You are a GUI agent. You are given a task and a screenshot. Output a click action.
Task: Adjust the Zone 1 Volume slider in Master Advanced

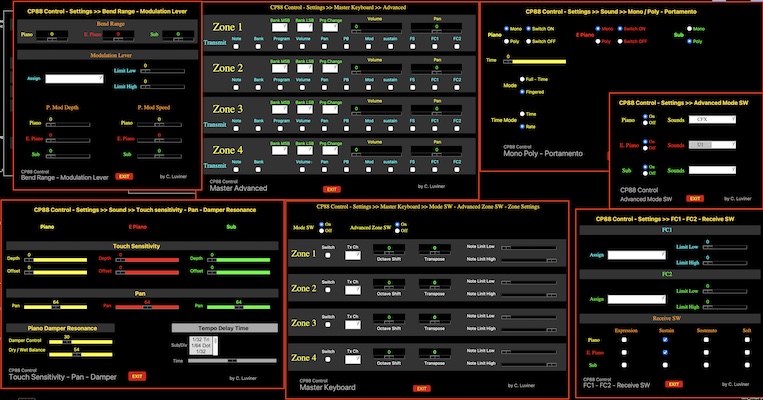coord(377,30)
